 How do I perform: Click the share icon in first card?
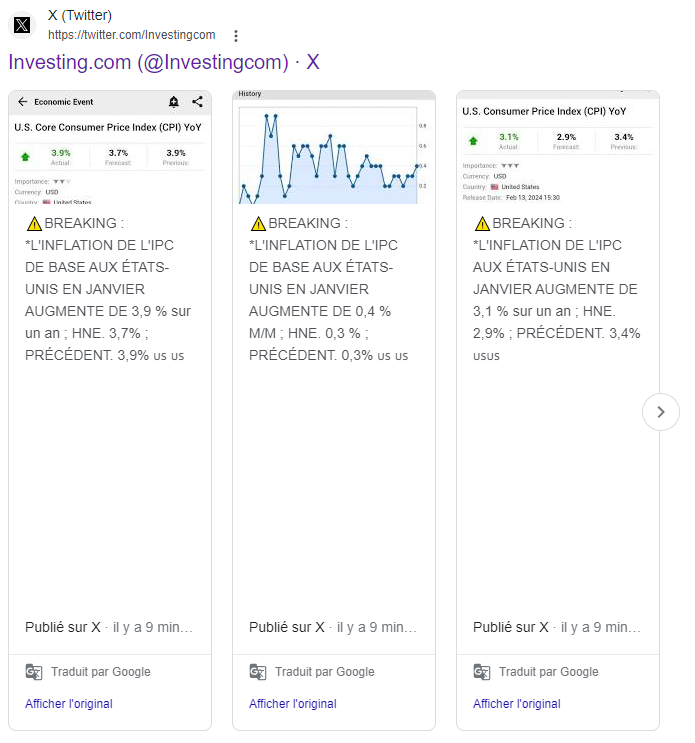(197, 102)
